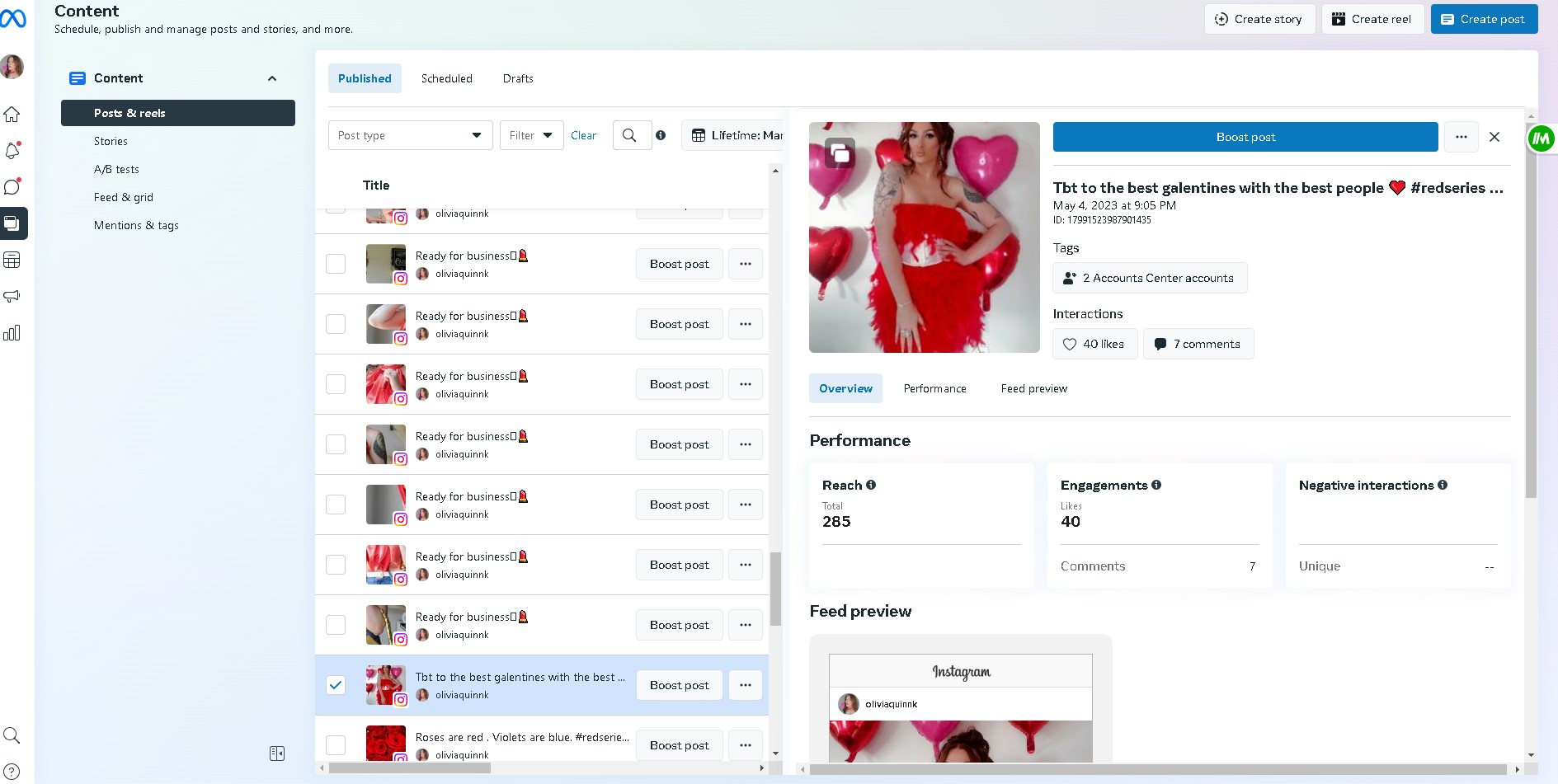Viewport: 1558px width, 784px height.
Task: Click the blue Boost post button
Action: point(1245,137)
